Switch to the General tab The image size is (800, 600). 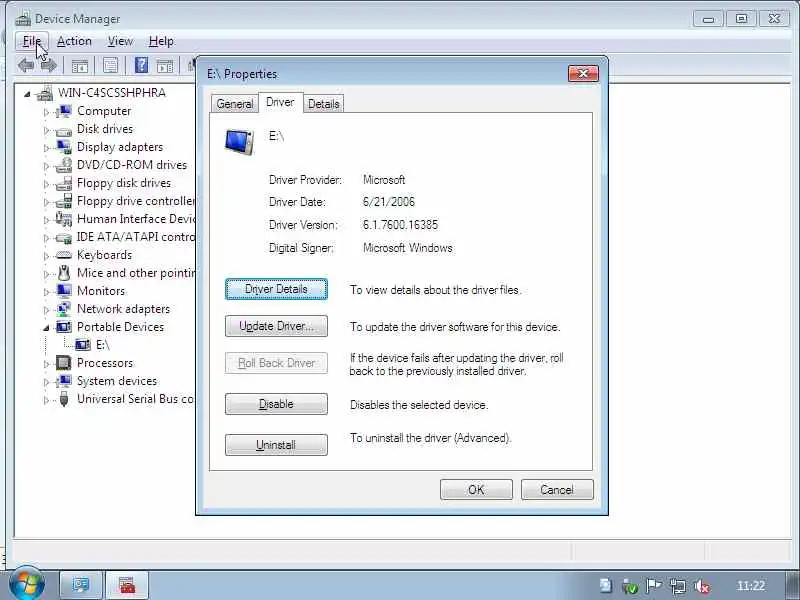pos(235,104)
